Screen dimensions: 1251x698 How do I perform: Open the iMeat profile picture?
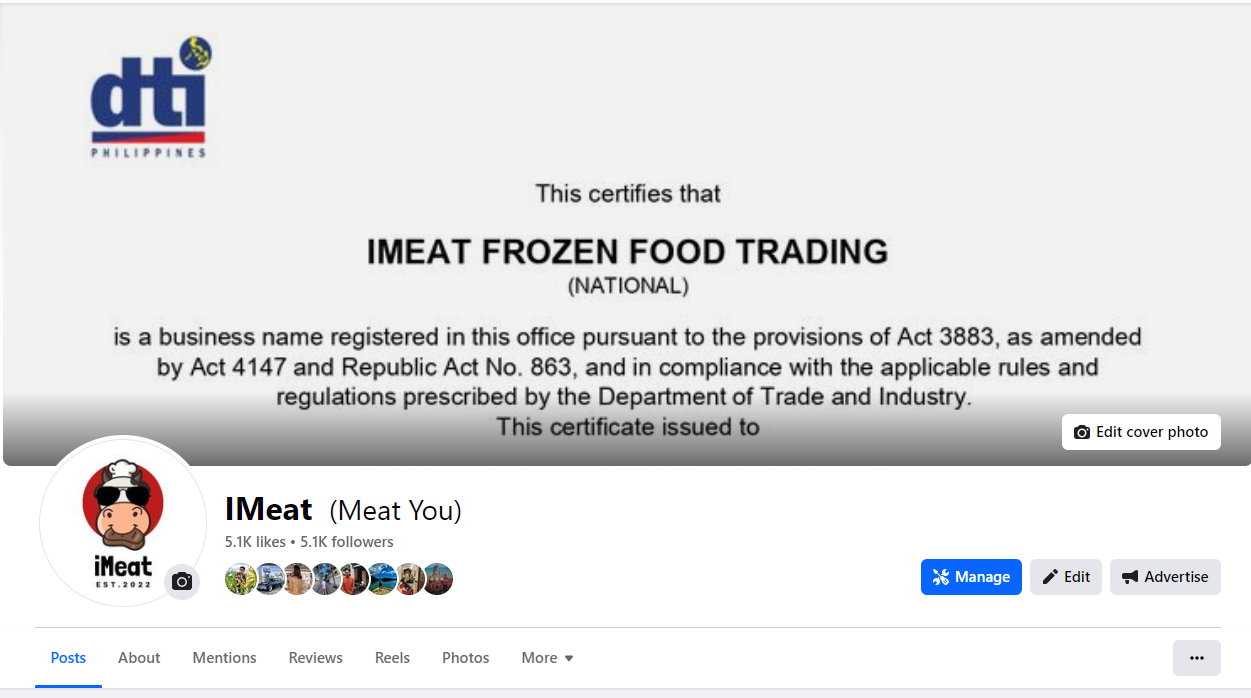pyautogui.click(x=122, y=520)
